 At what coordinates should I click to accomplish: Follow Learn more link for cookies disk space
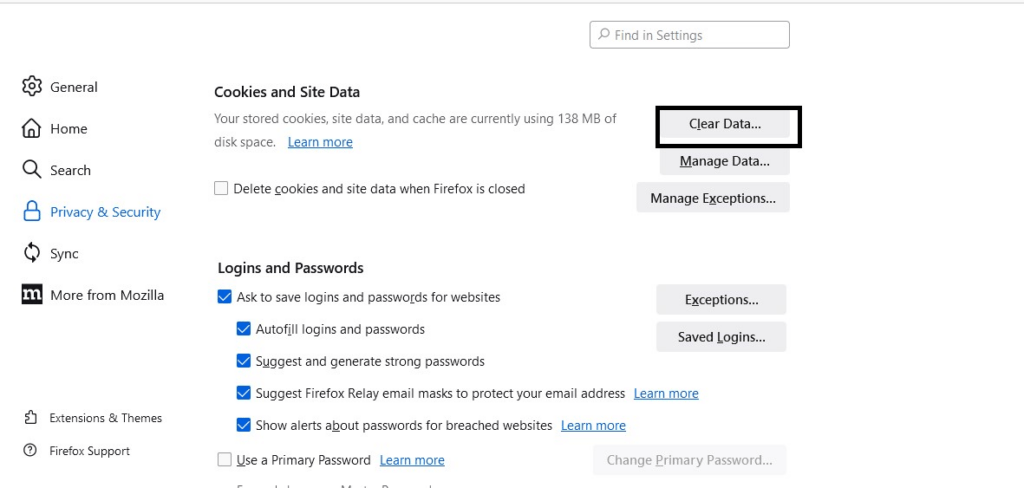(320, 142)
